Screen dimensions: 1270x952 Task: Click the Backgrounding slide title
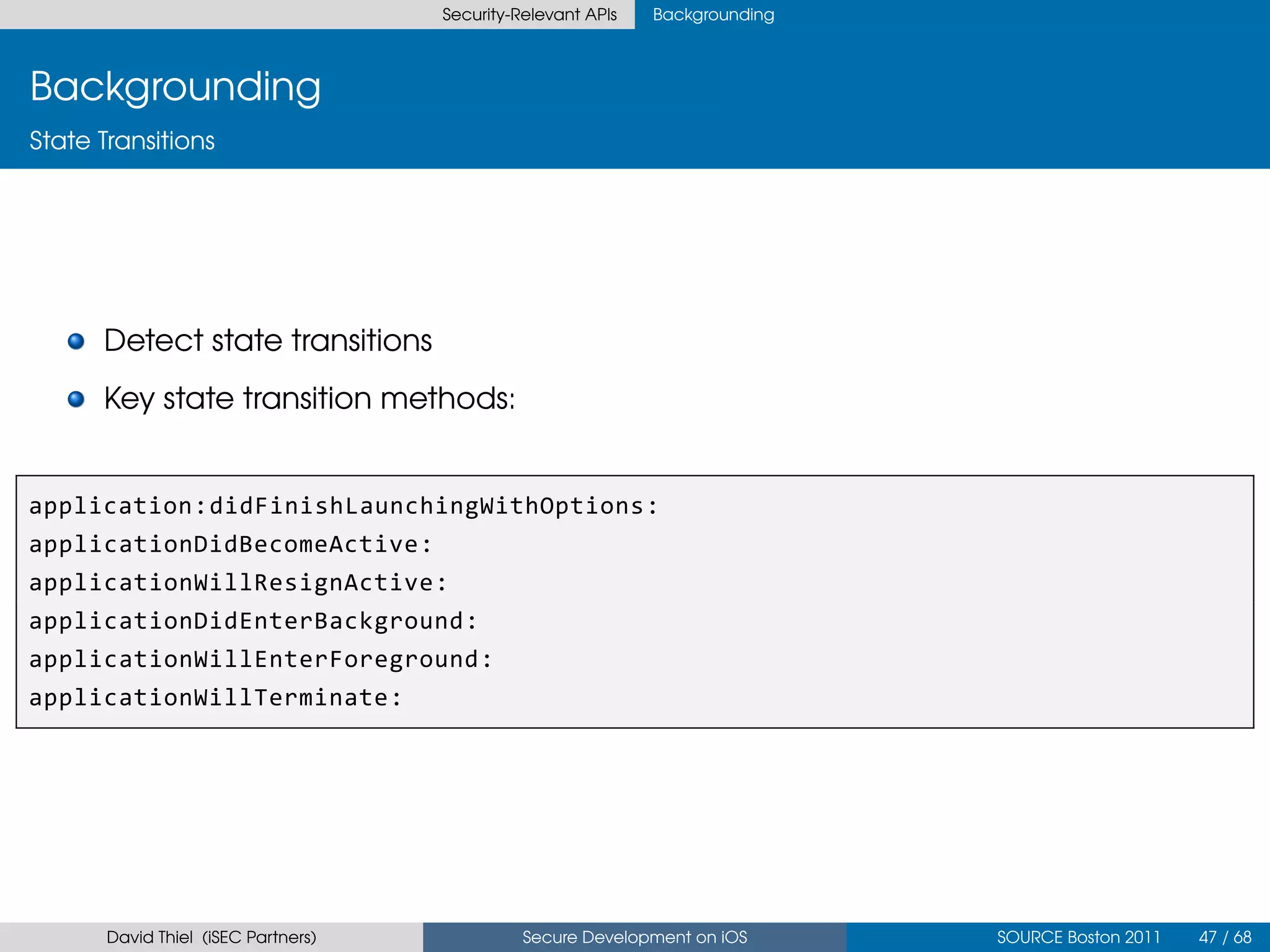tap(175, 87)
